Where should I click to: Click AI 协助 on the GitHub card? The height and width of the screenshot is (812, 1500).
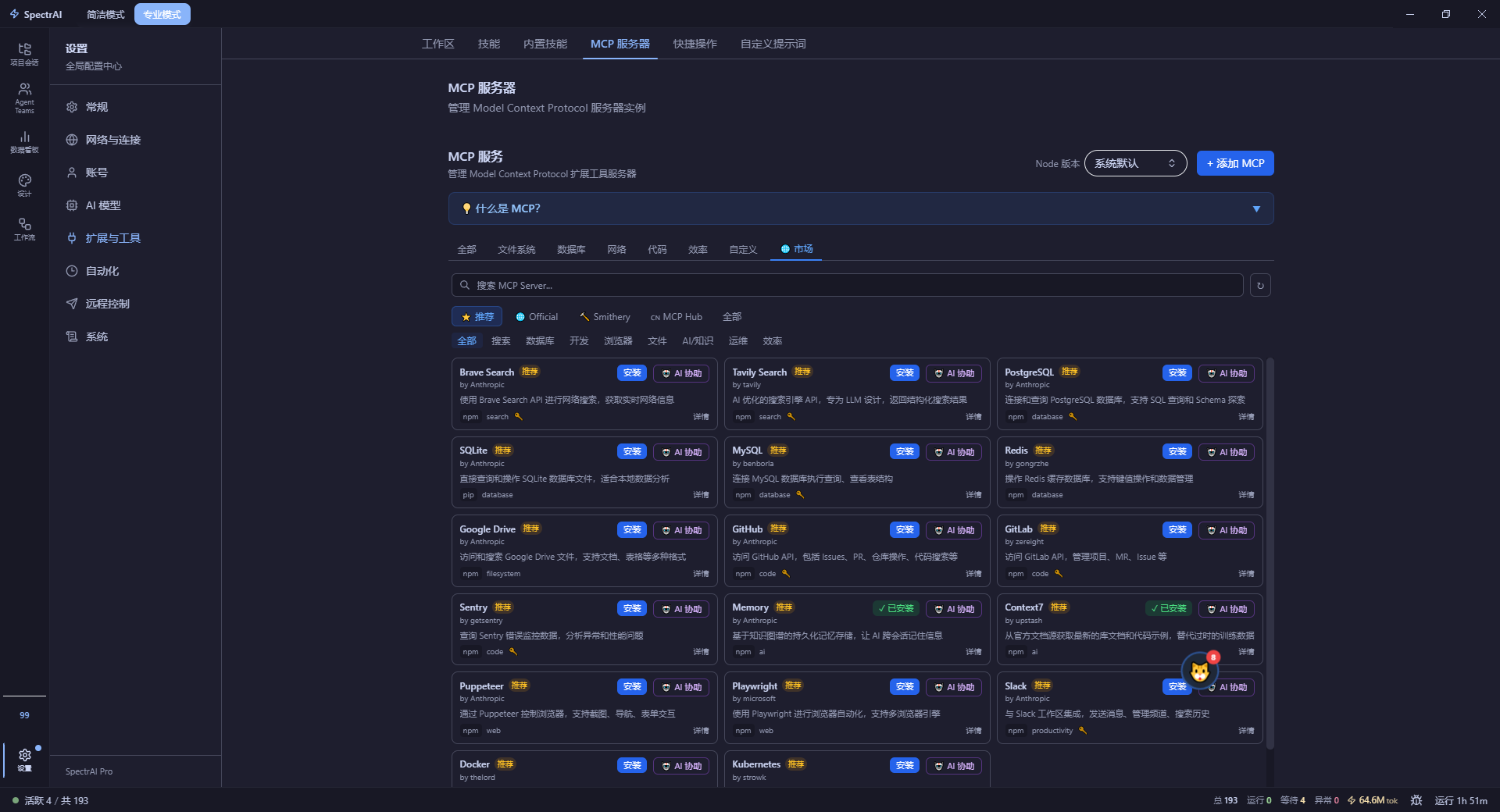click(x=955, y=530)
